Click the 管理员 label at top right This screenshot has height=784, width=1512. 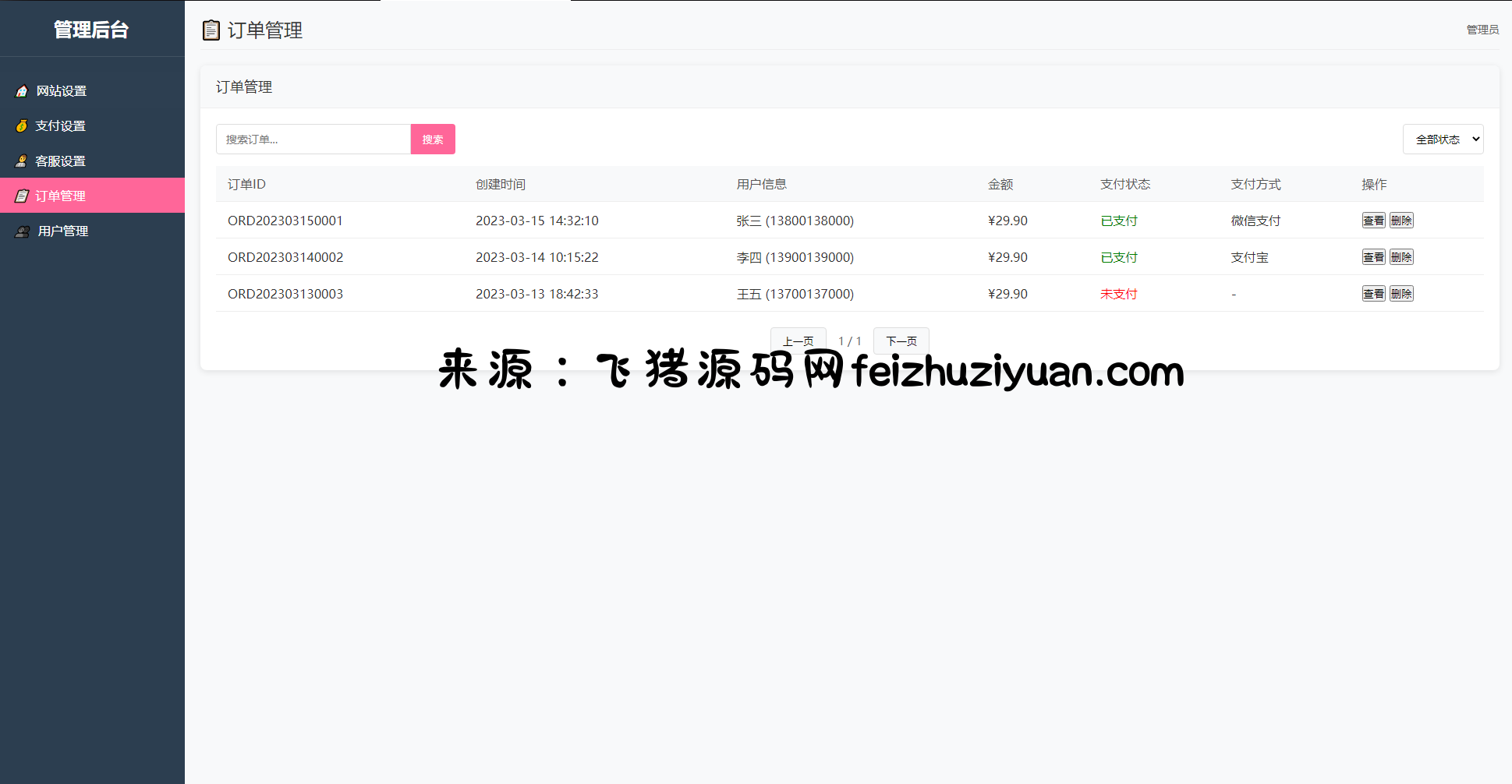pos(1482,30)
